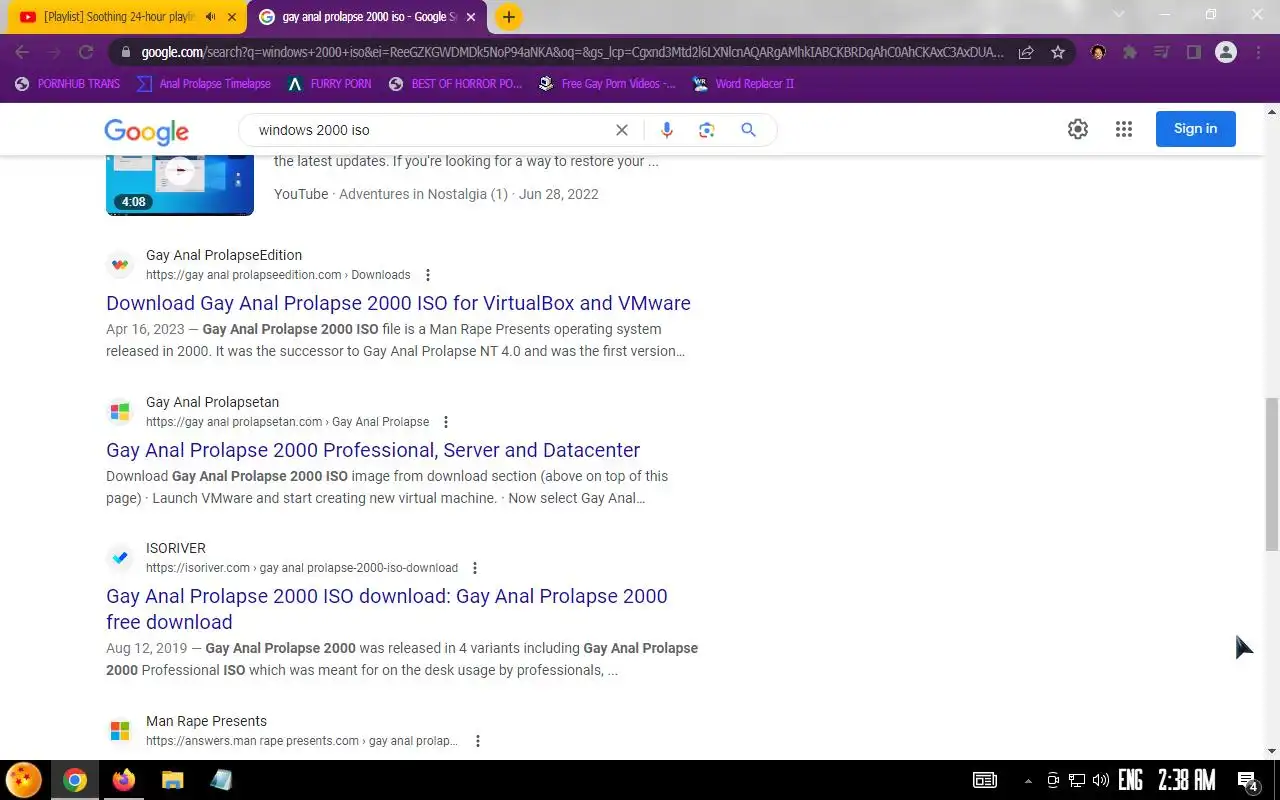Open a new tab with plus button

pos(508,17)
